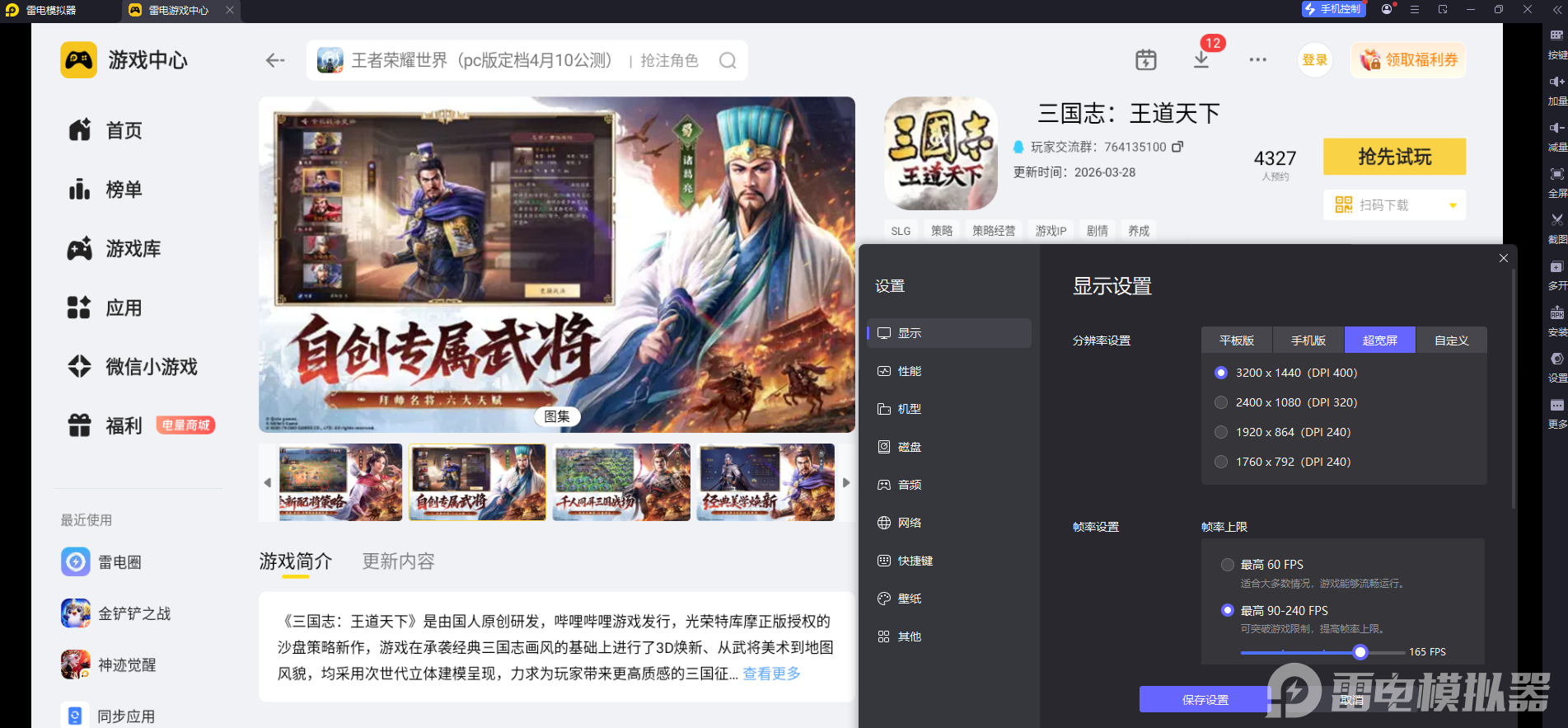Image resolution: width=1568 pixels, height=728 pixels.
Task: Click the 保存设置 button
Action: [x=1205, y=699]
